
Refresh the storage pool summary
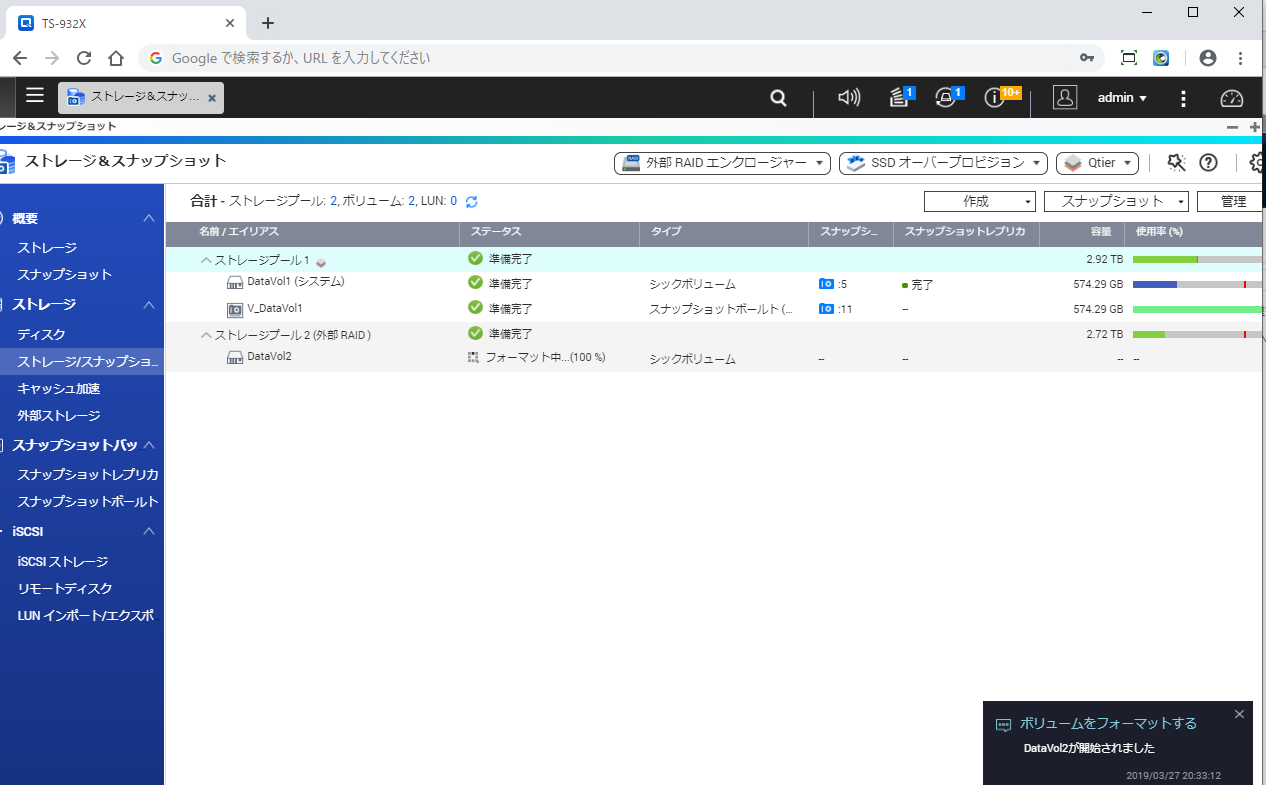coord(472,202)
